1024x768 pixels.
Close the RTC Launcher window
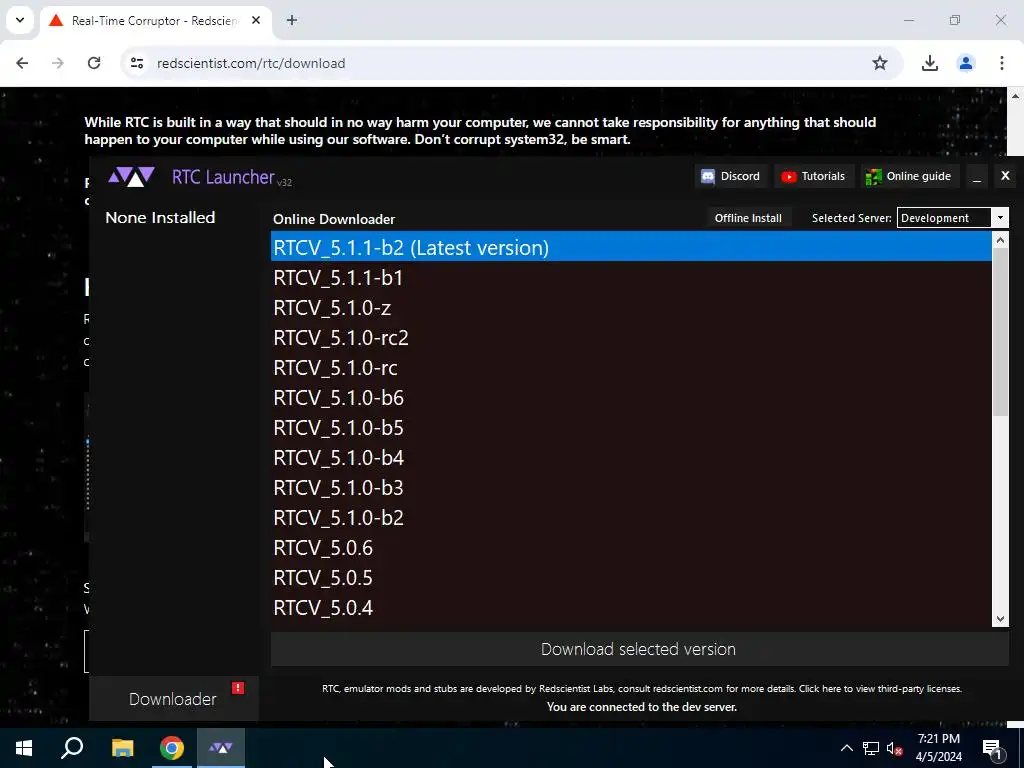pos(1005,176)
